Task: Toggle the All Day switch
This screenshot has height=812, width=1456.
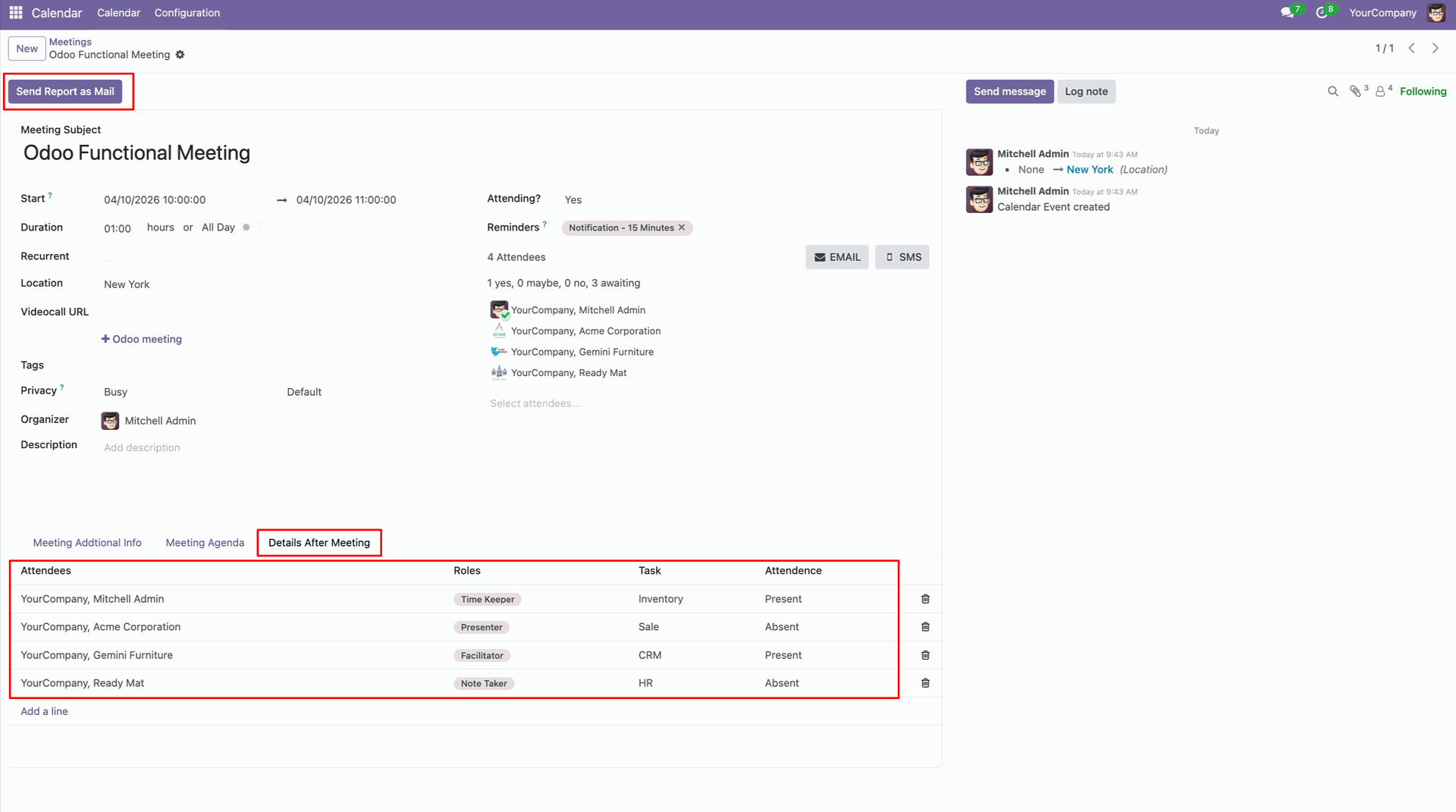Action: point(251,227)
